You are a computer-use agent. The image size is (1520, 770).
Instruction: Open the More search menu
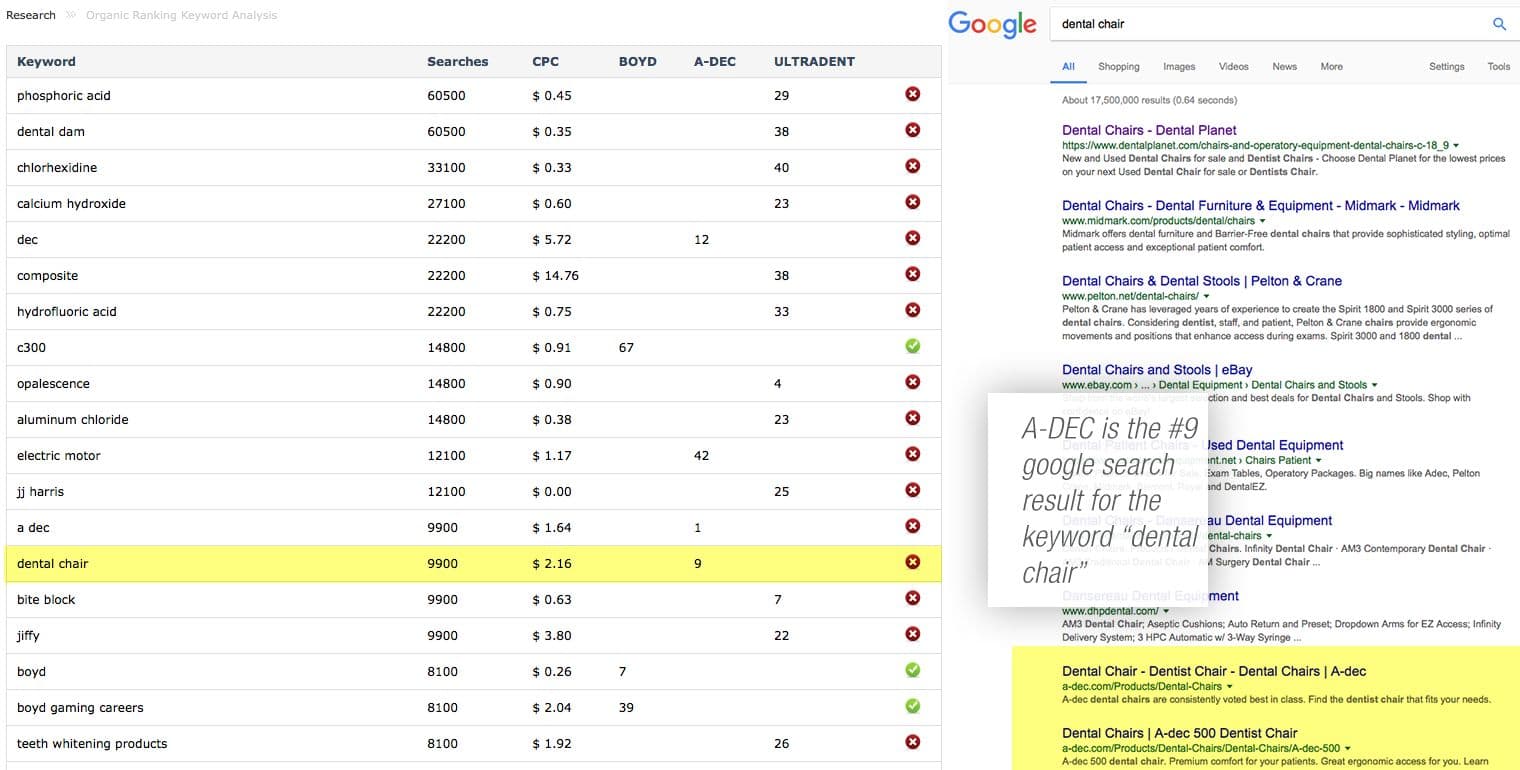pyautogui.click(x=1331, y=67)
